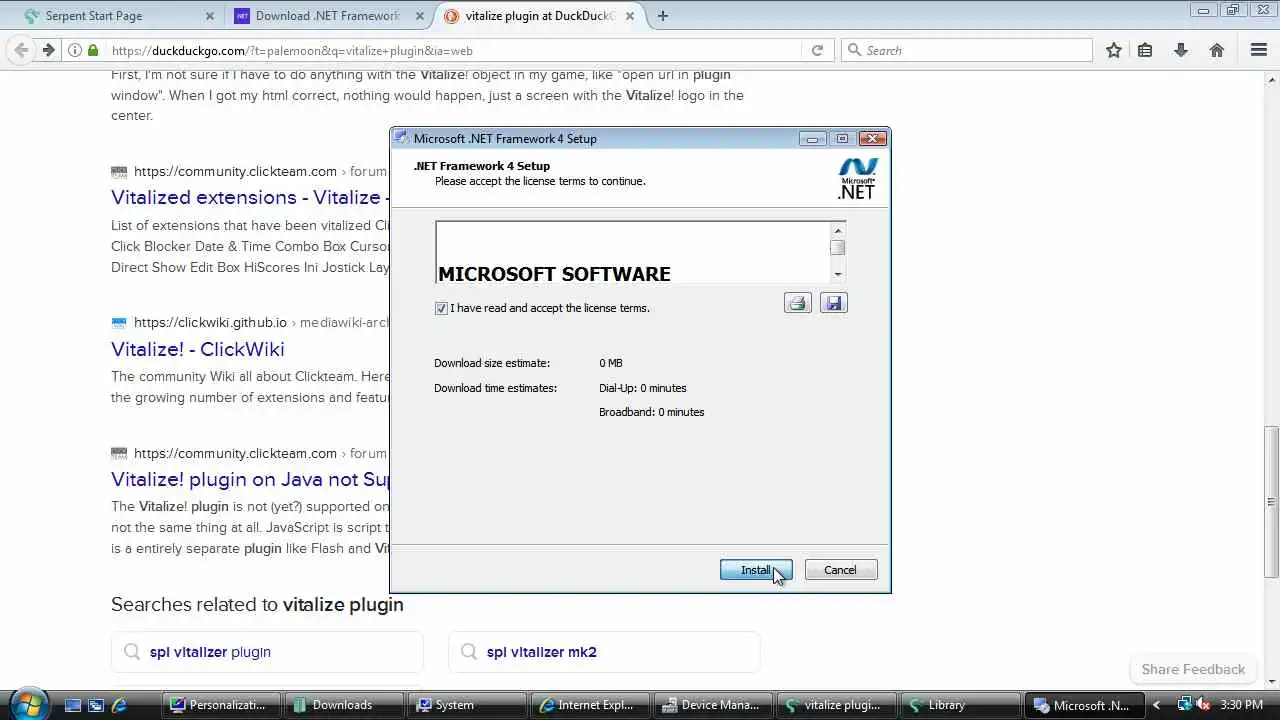Viewport: 1280px width, 720px height.
Task: Go back to previous page
Action: tap(21, 50)
